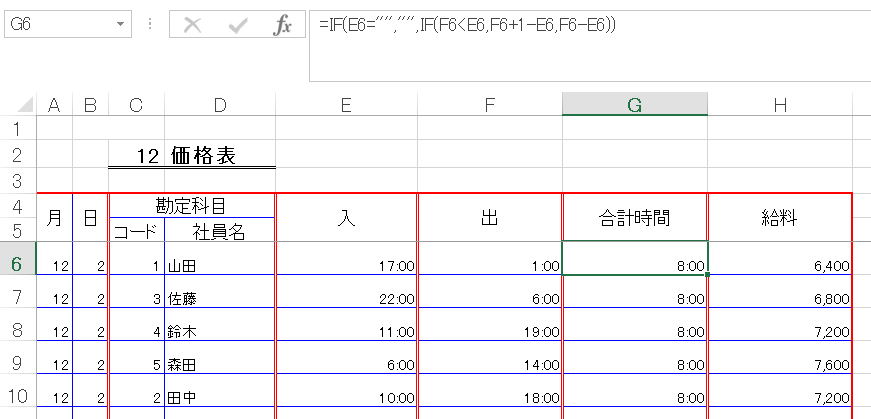Click the 11:00 entry time cell
This screenshot has width=871, height=419.
(x=347, y=325)
